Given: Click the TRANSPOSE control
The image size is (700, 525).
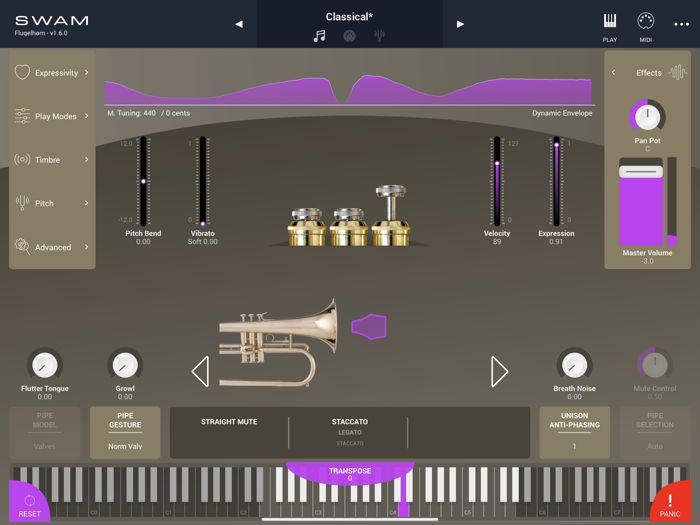Looking at the screenshot, I should 350,474.
